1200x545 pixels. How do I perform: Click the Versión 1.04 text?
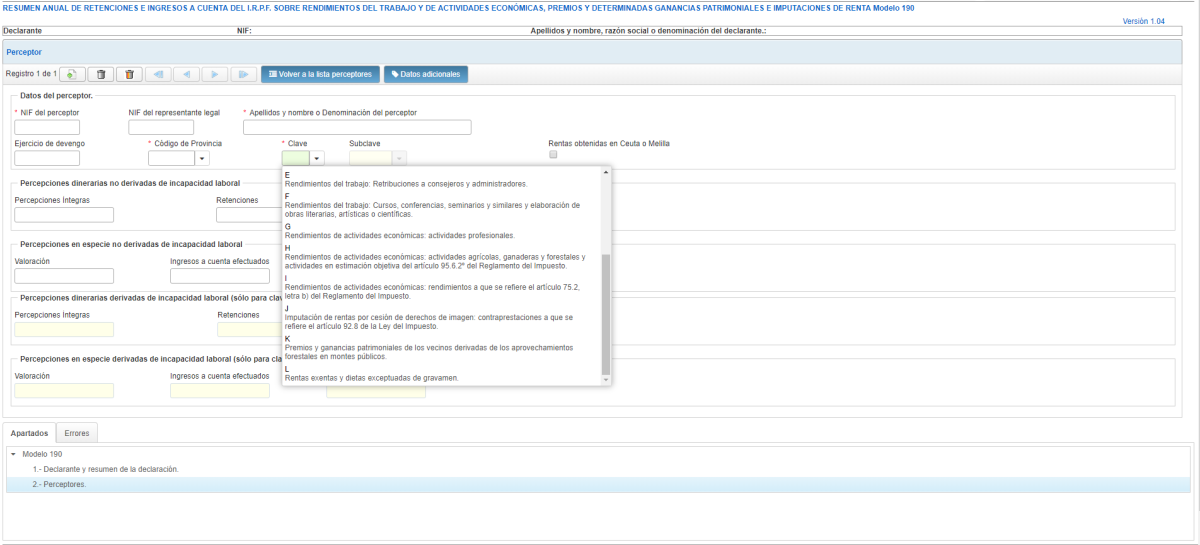tap(1144, 21)
